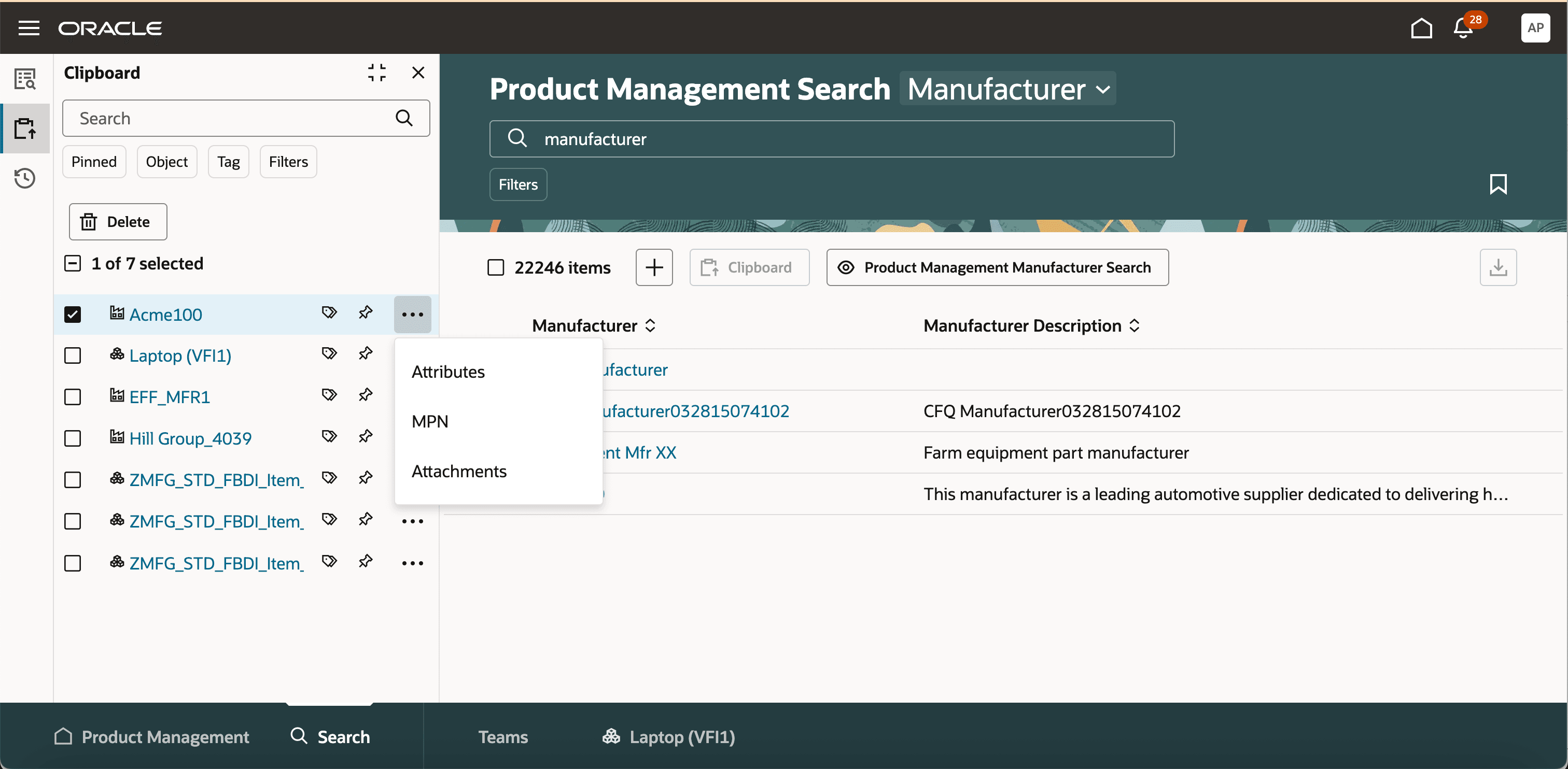Open the overflow menu on the last ZMFG item
This screenshot has height=769, width=1568.
tap(412, 563)
